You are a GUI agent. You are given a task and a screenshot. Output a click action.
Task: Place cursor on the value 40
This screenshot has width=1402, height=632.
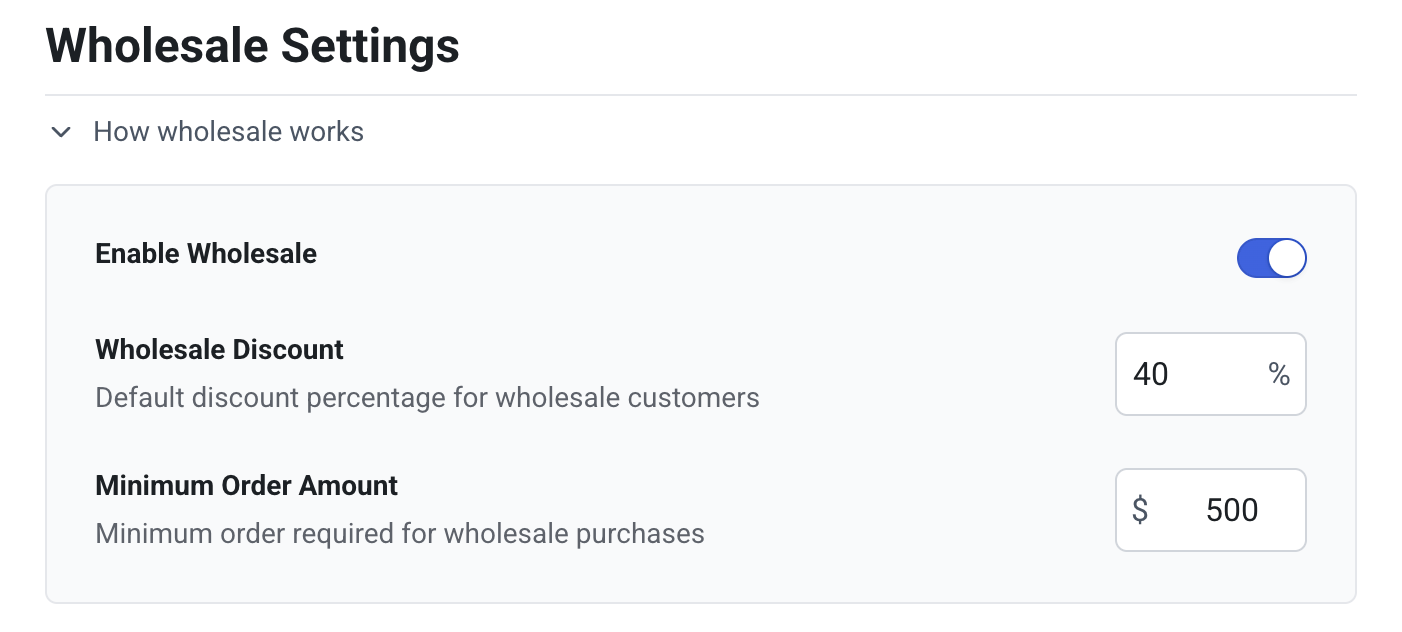pos(1151,374)
